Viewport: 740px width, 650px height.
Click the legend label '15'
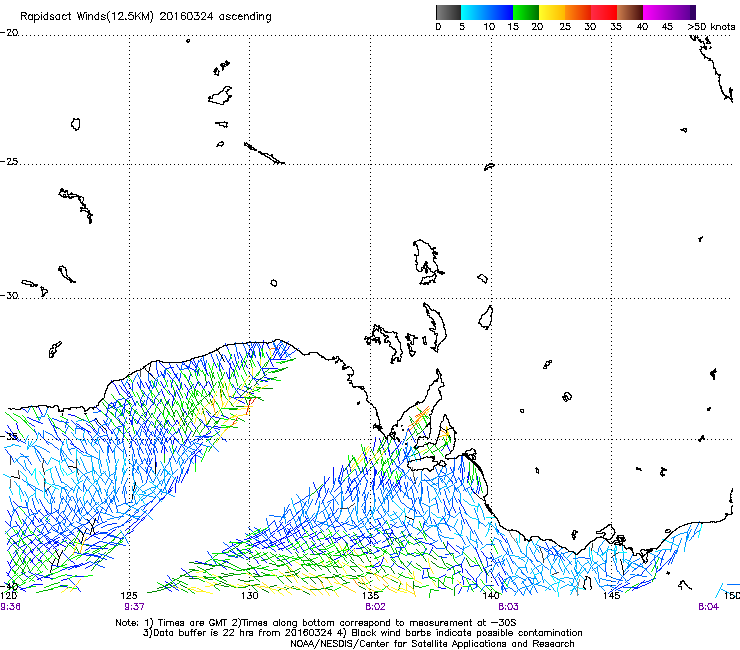(513, 27)
